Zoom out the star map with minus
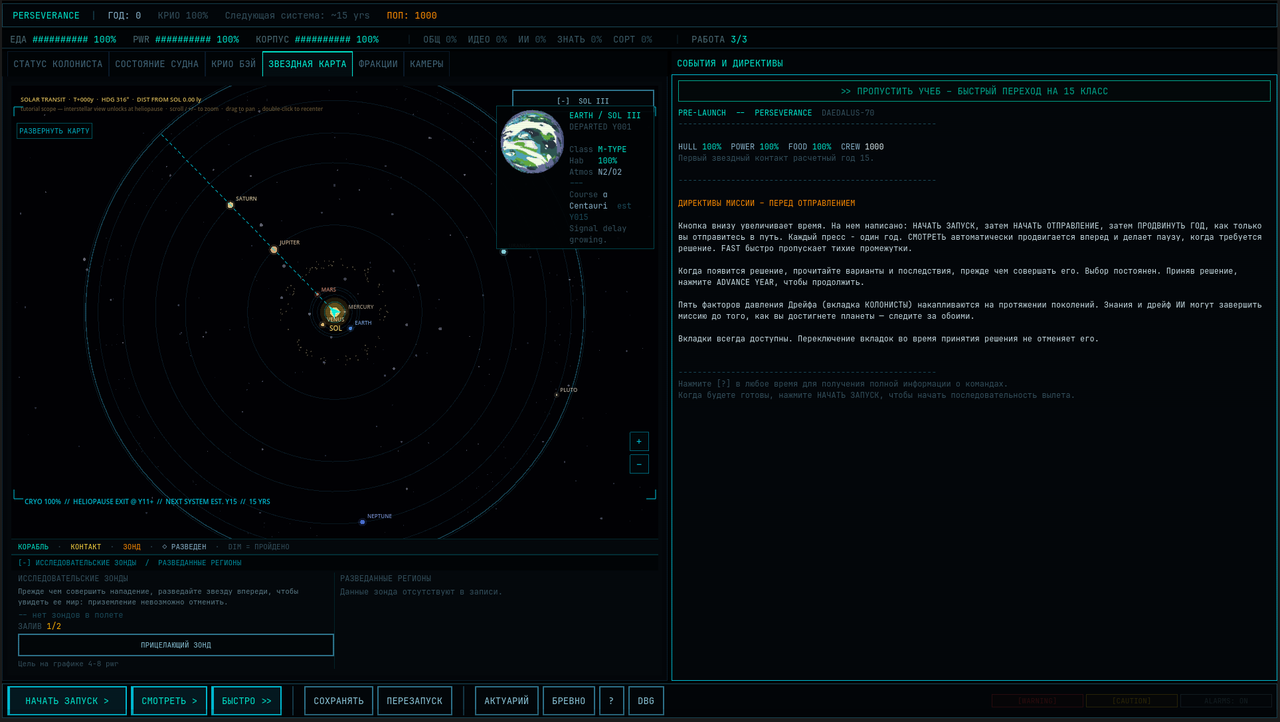The height and width of the screenshot is (722, 1280). (x=639, y=464)
